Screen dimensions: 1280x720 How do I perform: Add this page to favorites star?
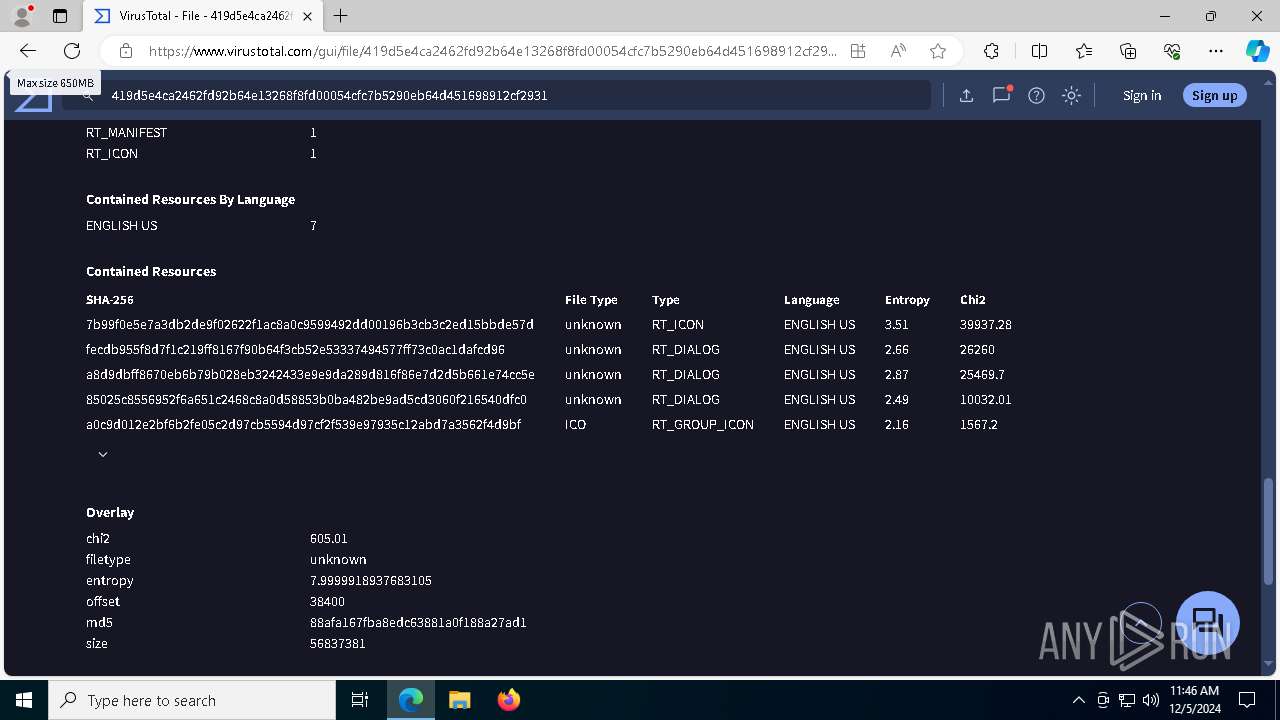pyautogui.click(x=938, y=51)
